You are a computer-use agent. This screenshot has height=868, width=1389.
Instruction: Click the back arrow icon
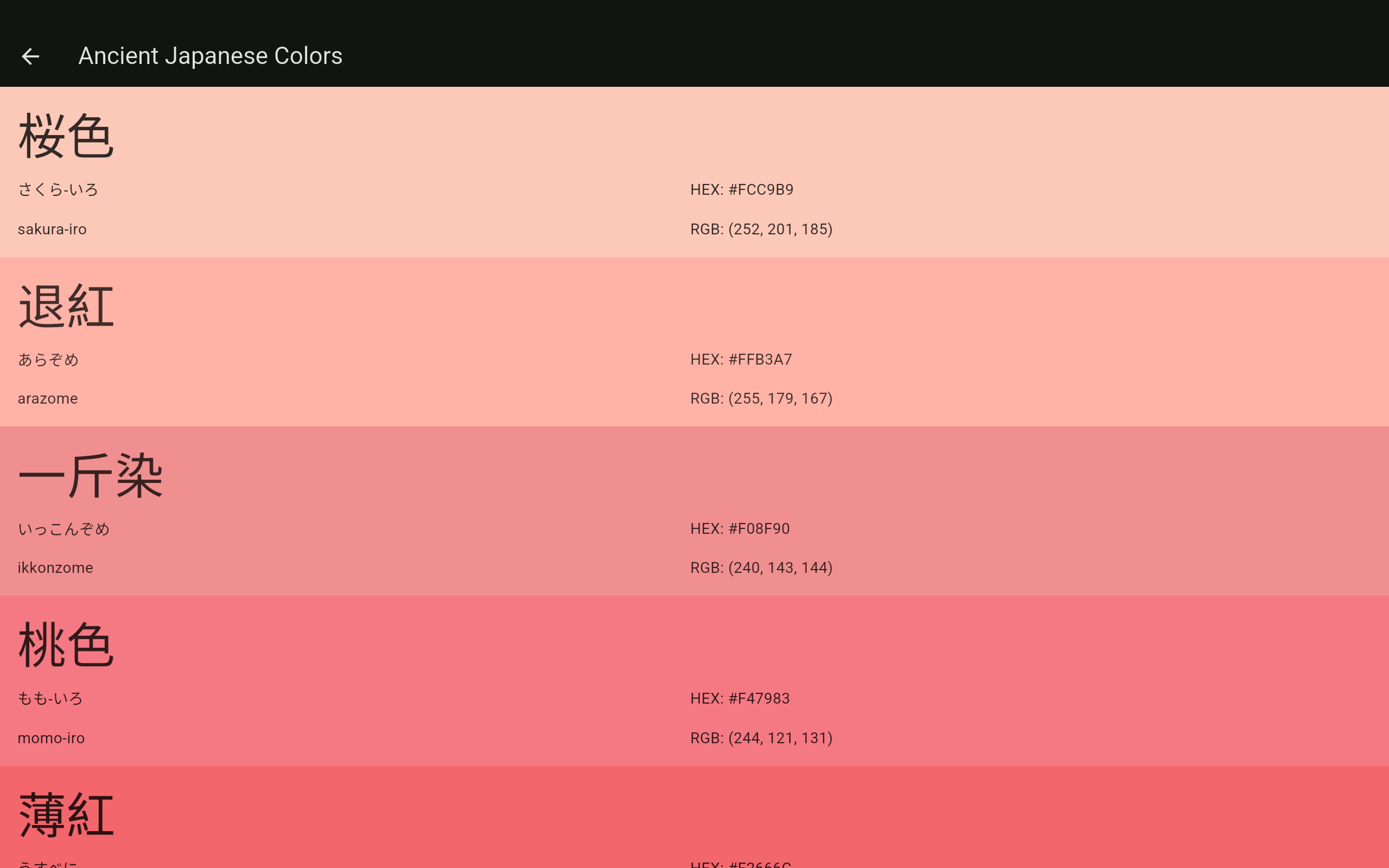30,56
